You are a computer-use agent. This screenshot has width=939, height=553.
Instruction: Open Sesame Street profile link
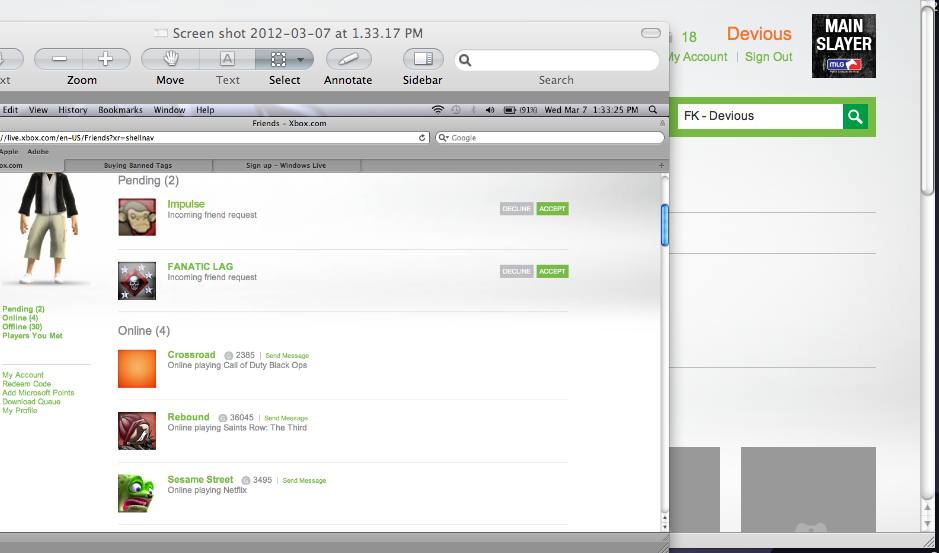(201, 479)
